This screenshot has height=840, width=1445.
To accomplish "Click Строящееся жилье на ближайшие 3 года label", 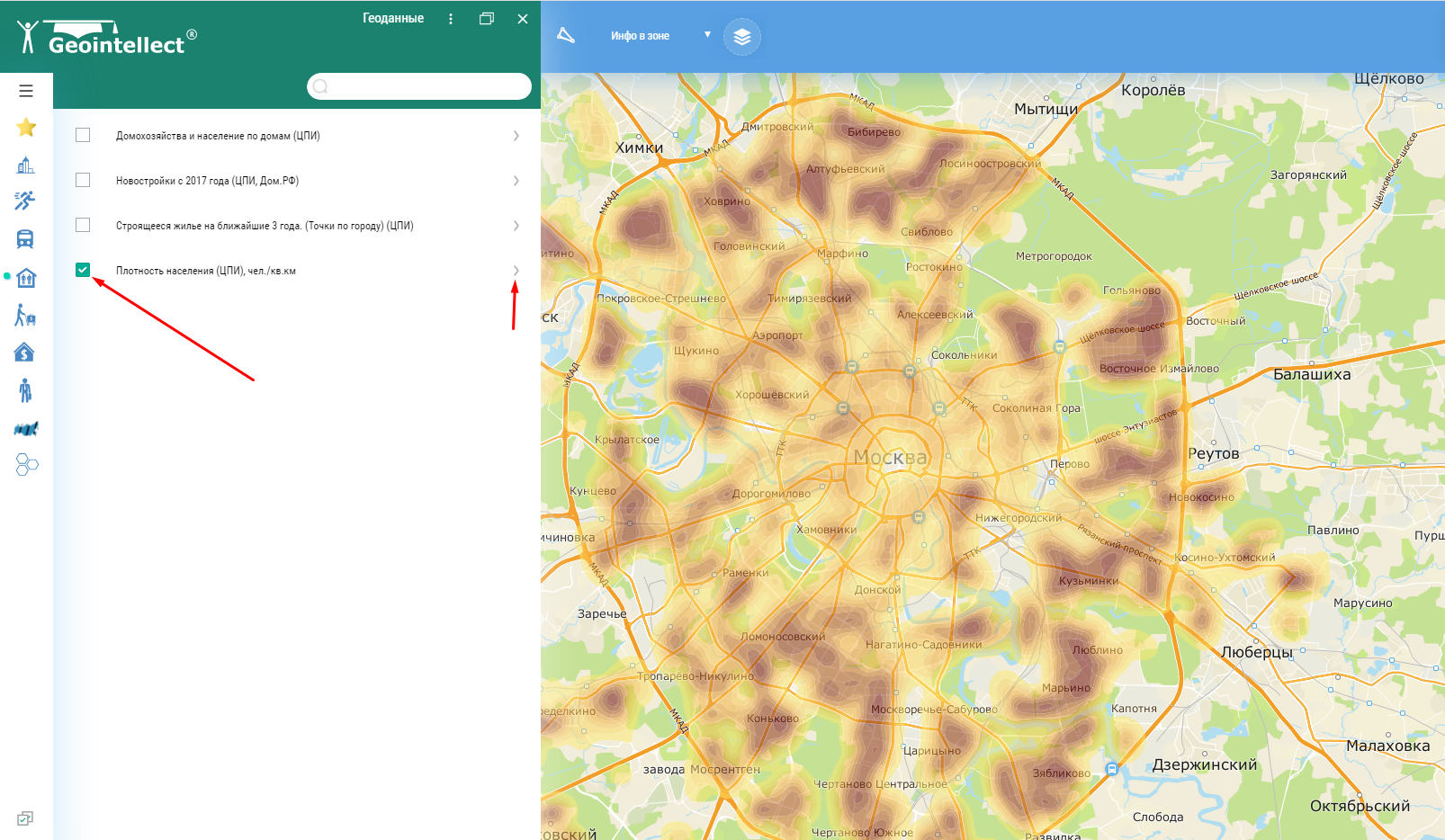I will 265,226.
